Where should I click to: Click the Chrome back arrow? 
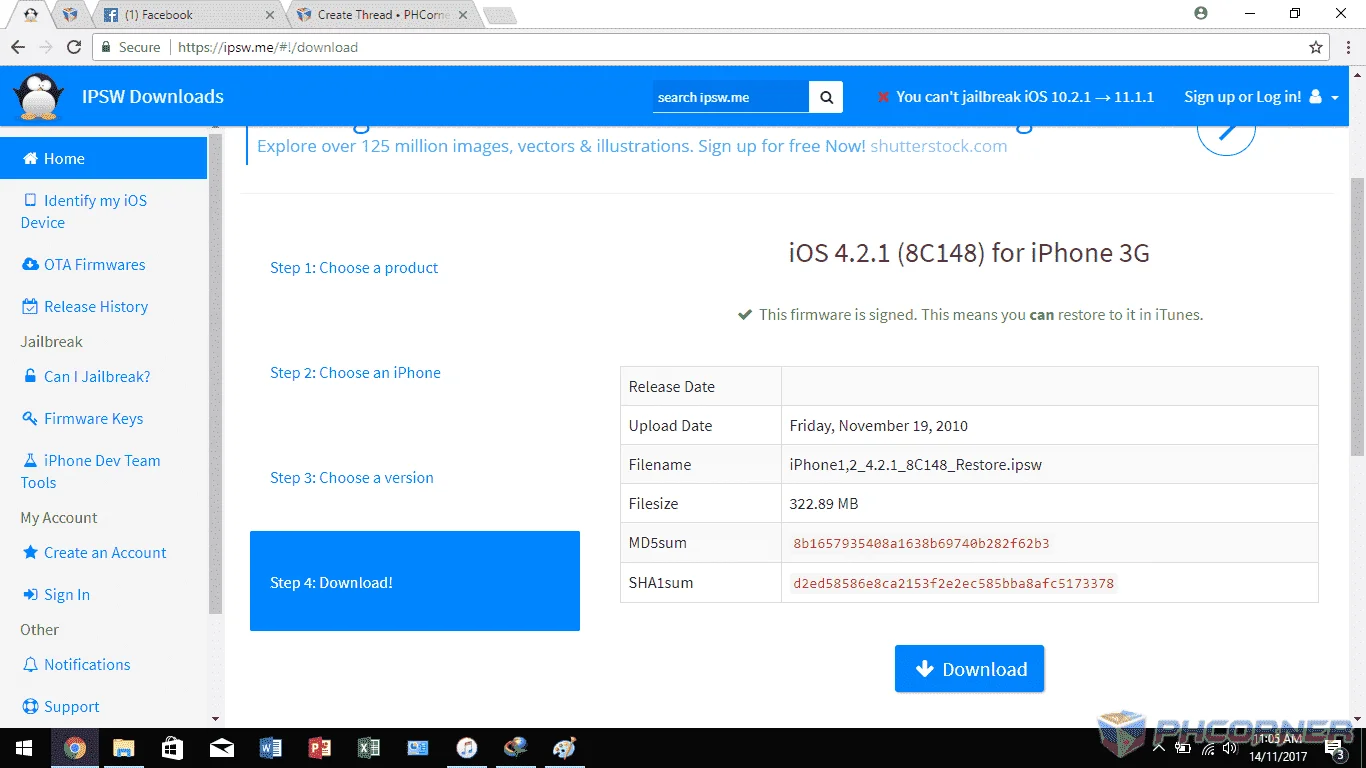click(17, 47)
